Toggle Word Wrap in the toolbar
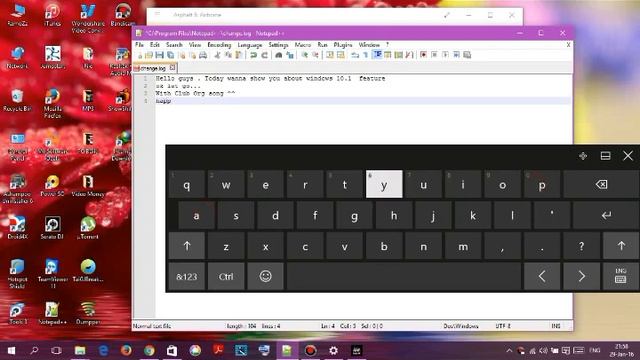This screenshot has width=640, height=360. point(354,55)
